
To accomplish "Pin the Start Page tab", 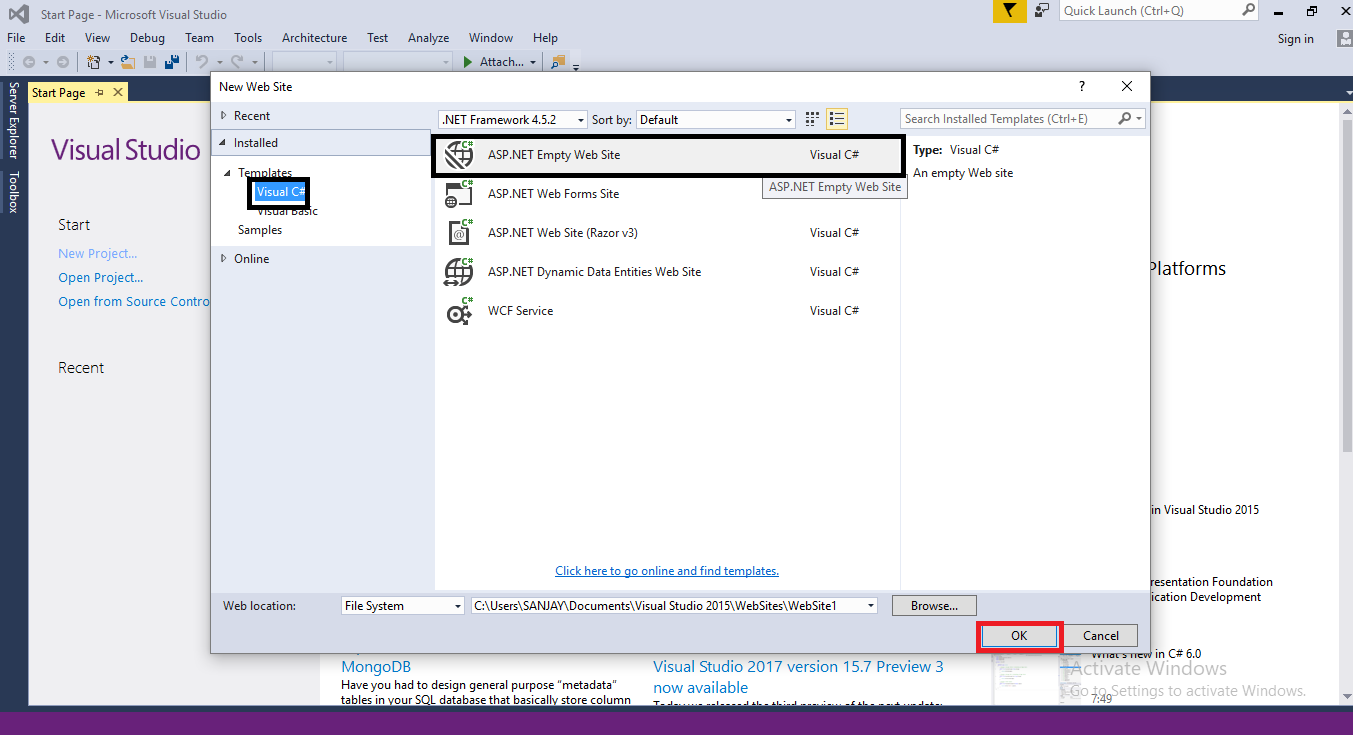I will [100, 92].
